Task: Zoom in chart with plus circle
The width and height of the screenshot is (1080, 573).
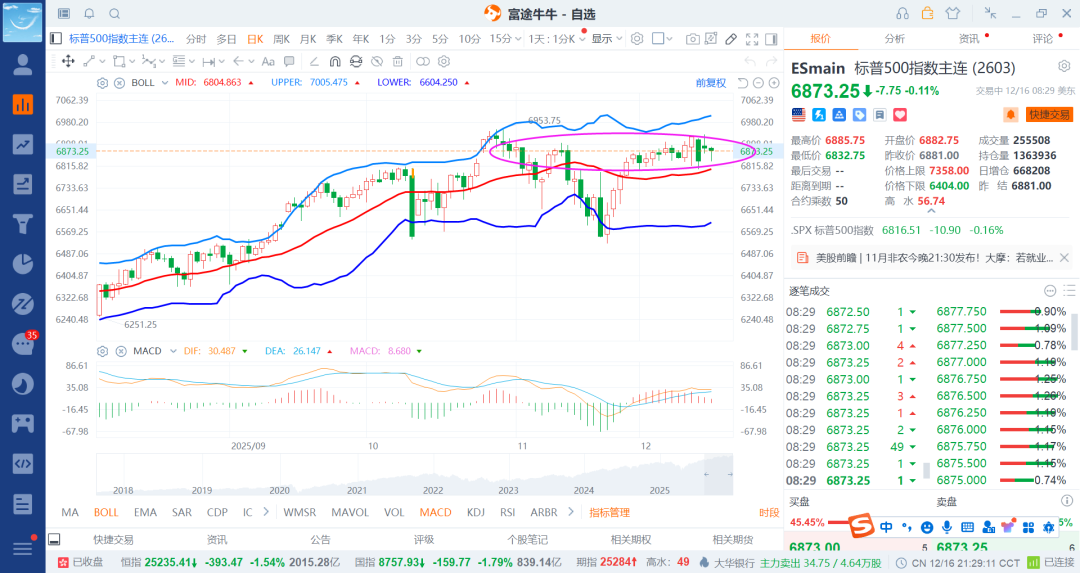Action: click(x=774, y=83)
